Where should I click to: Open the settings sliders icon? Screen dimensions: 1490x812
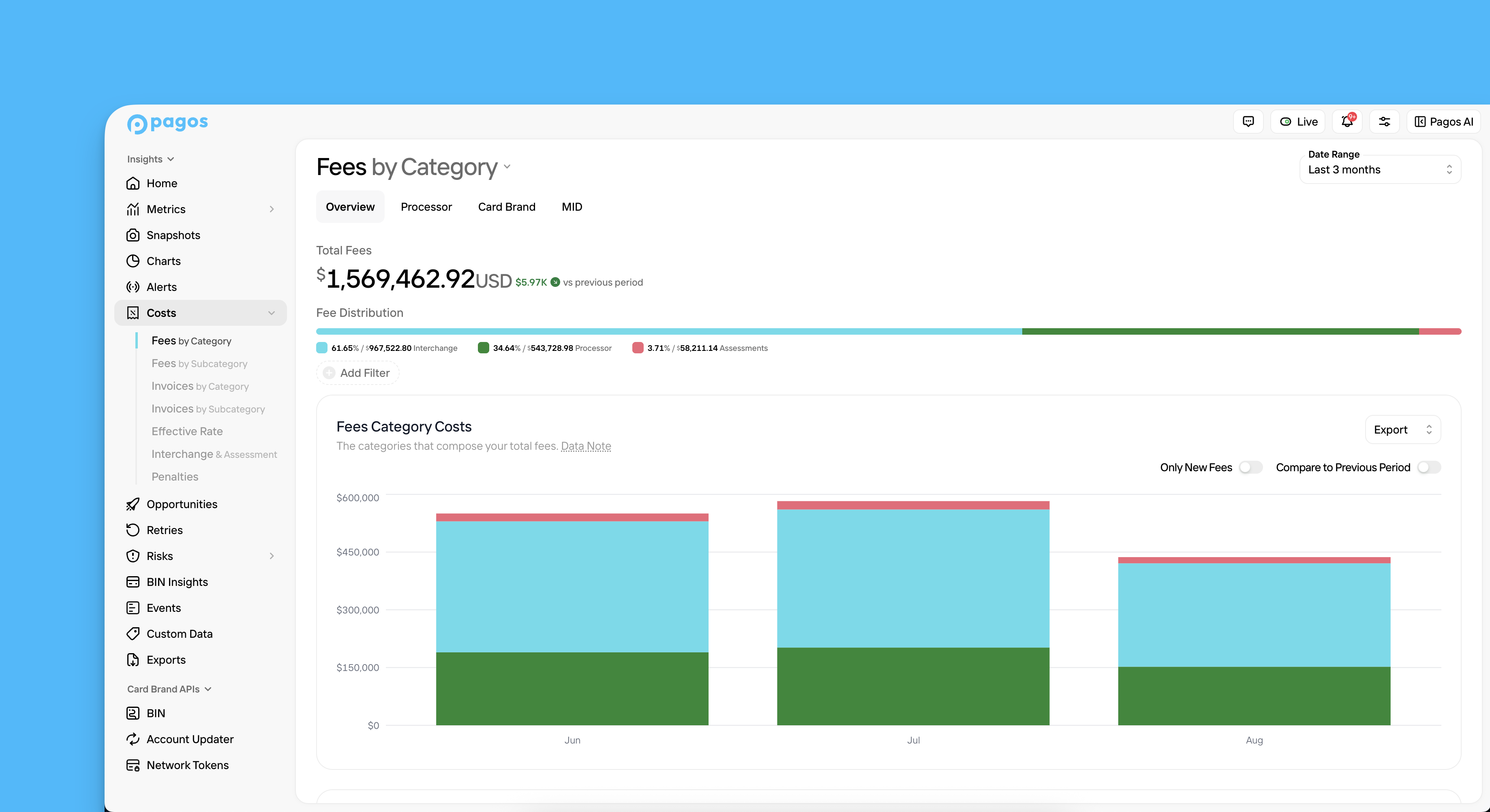coord(1384,122)
